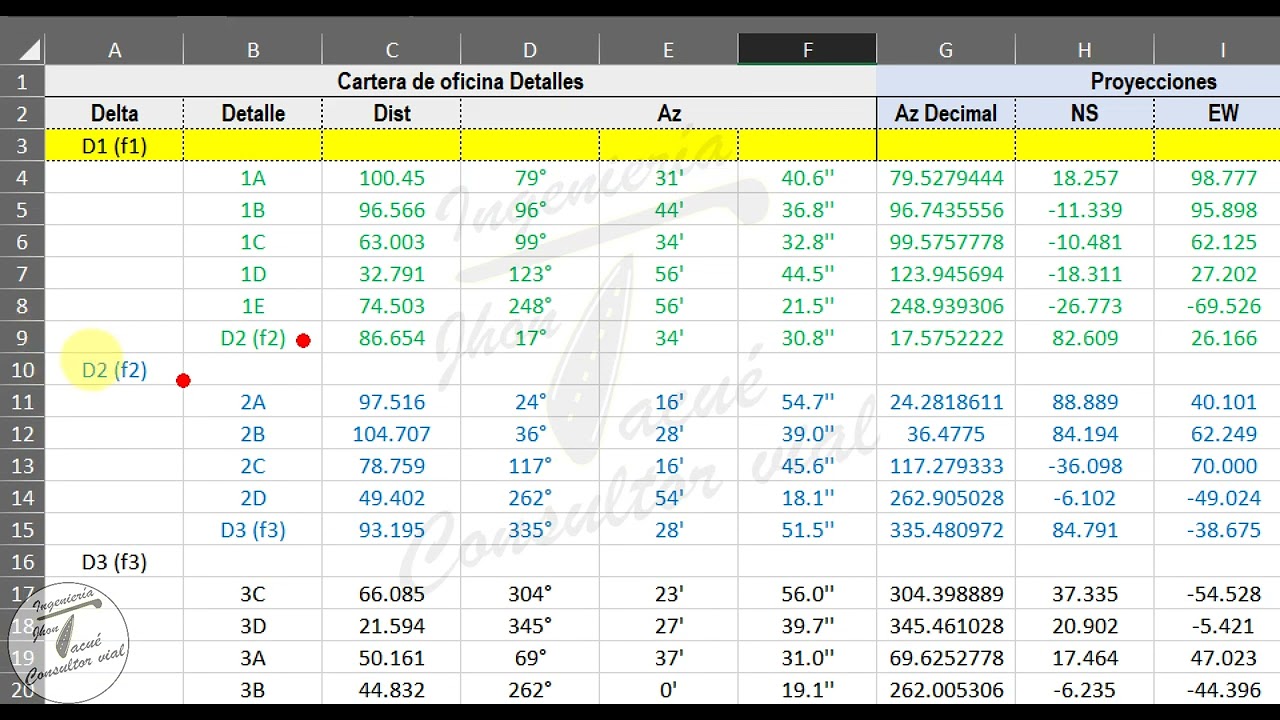The height and width of the screenshot is (720, 1280).
Task: Select Az Decimal value '335.480972'
Action: pyautogui.click(x=946, y=529)
